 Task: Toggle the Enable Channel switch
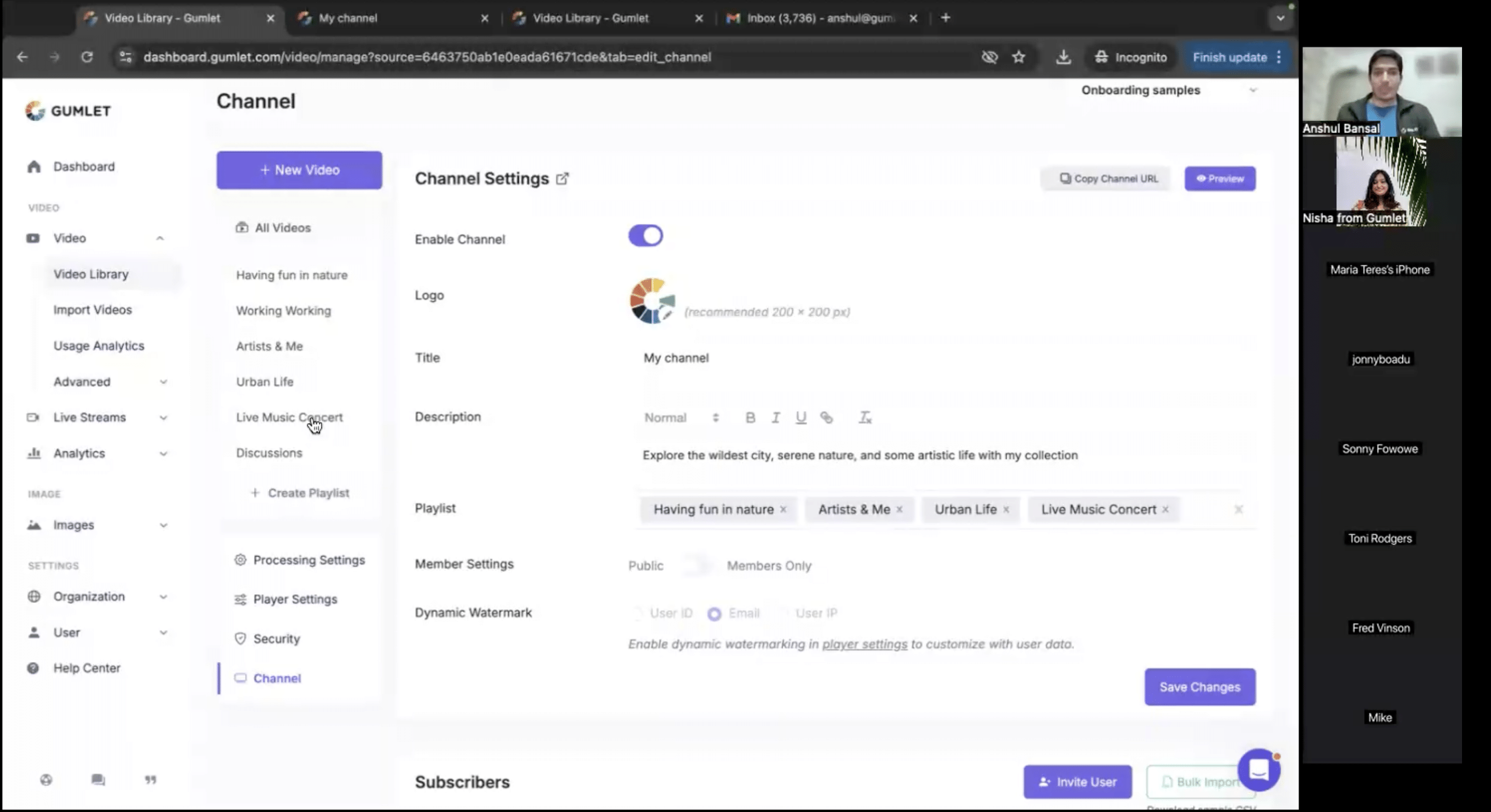click(x=645, y=235)
